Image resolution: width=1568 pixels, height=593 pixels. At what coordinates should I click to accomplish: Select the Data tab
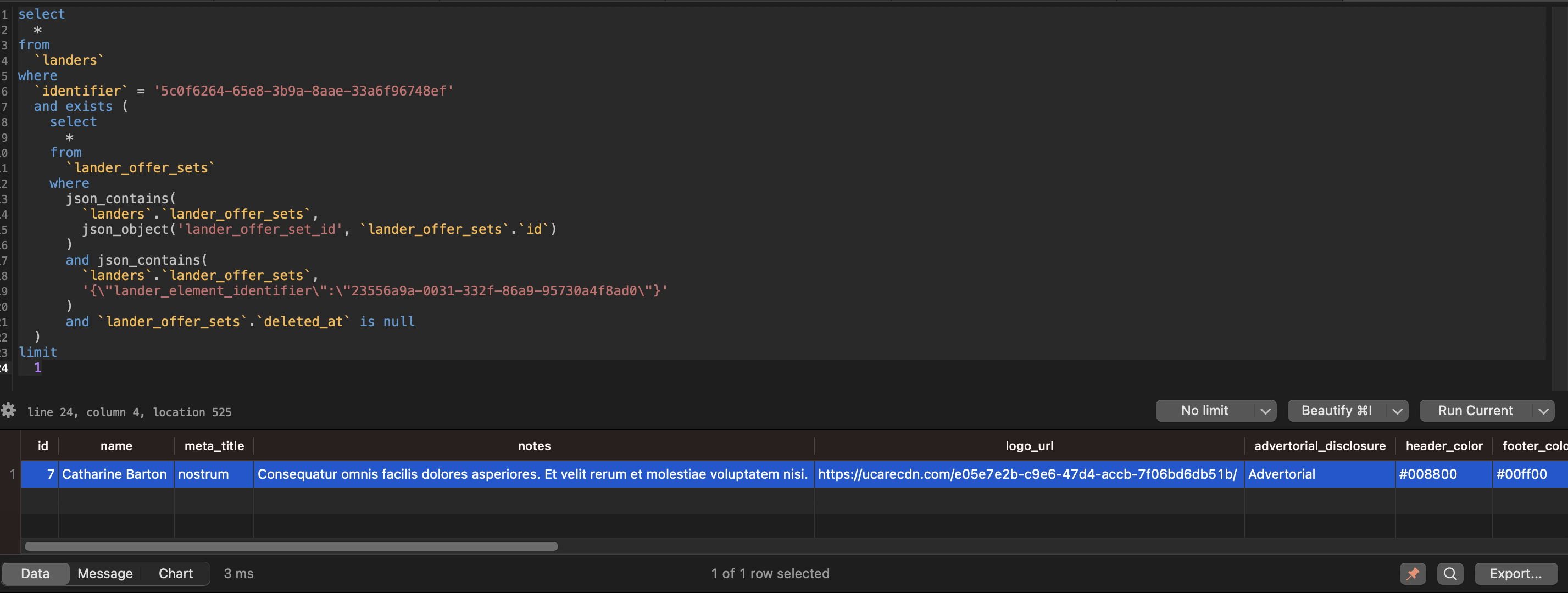point(35,573)
